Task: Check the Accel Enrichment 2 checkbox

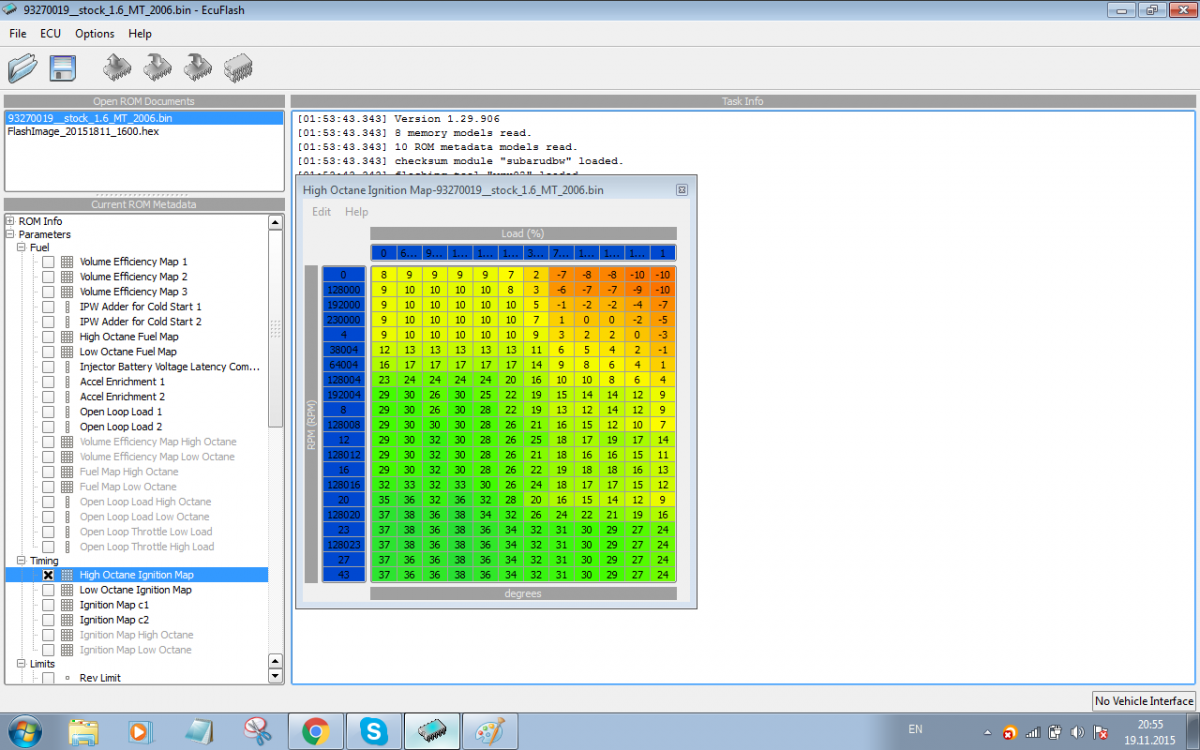Action: click(x=48, y=397)
